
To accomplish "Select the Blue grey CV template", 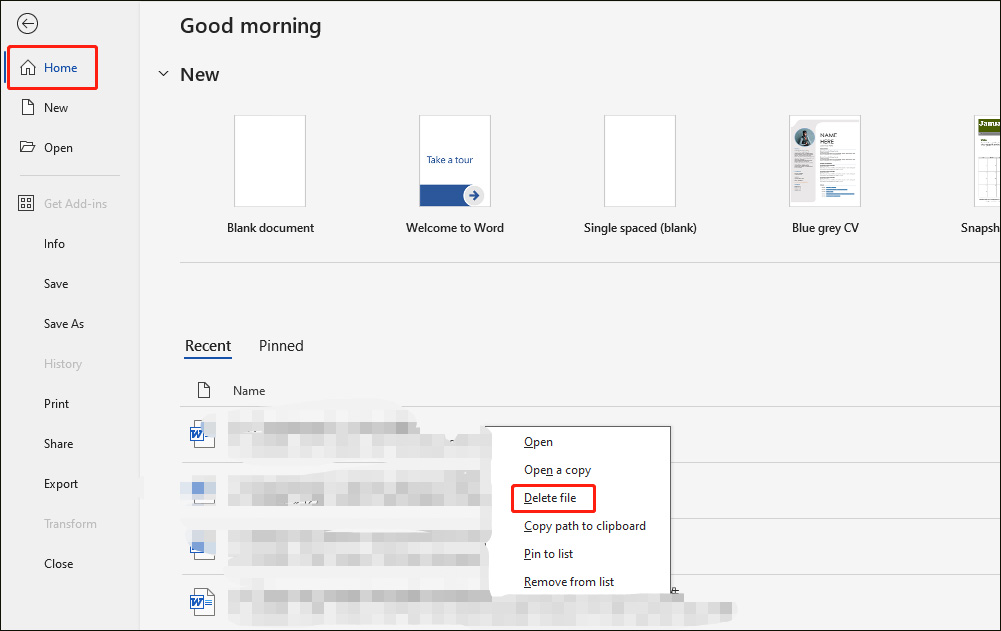I will 824,160.
